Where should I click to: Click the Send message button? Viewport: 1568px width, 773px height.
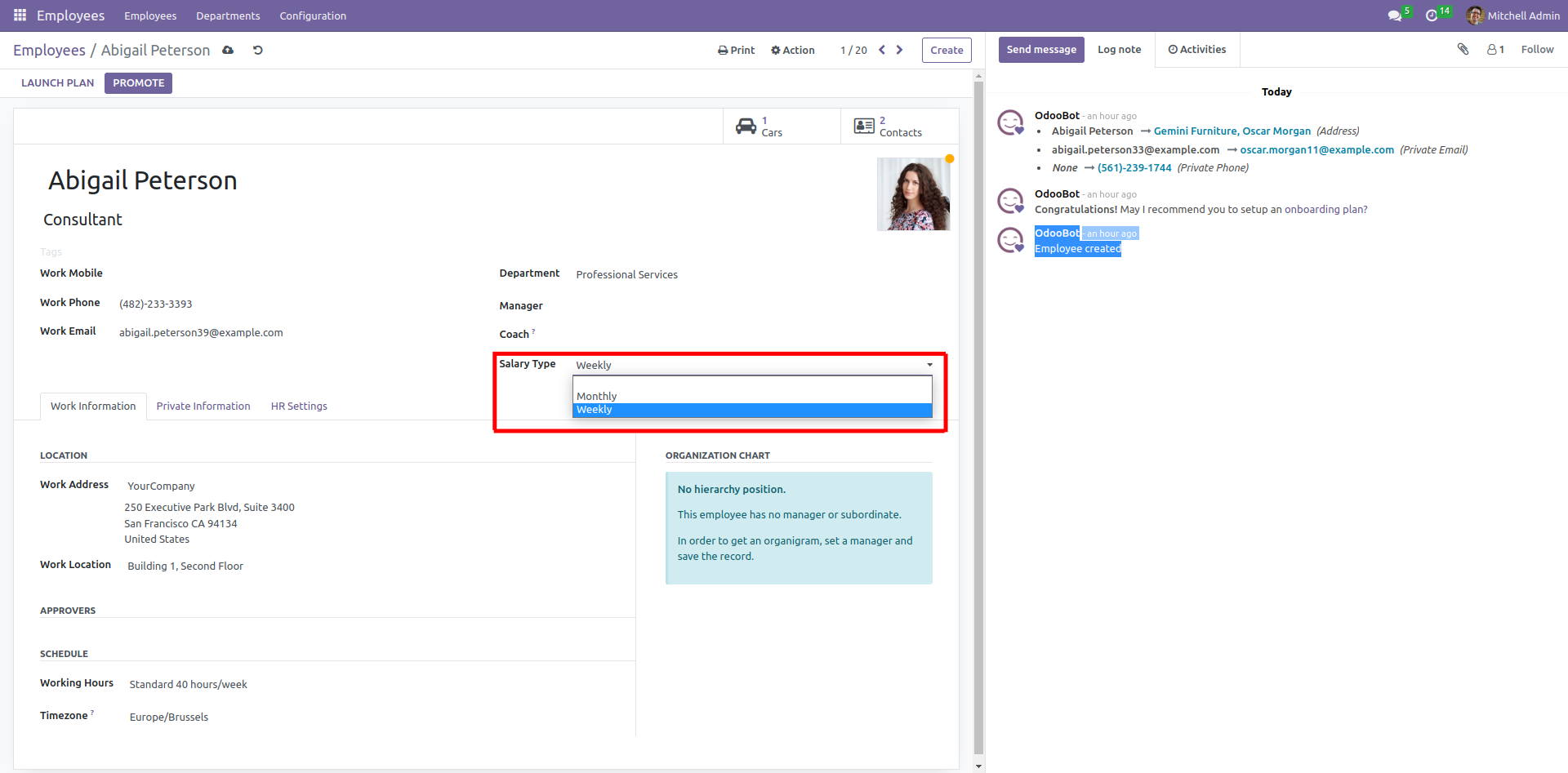coord(1041,49)
